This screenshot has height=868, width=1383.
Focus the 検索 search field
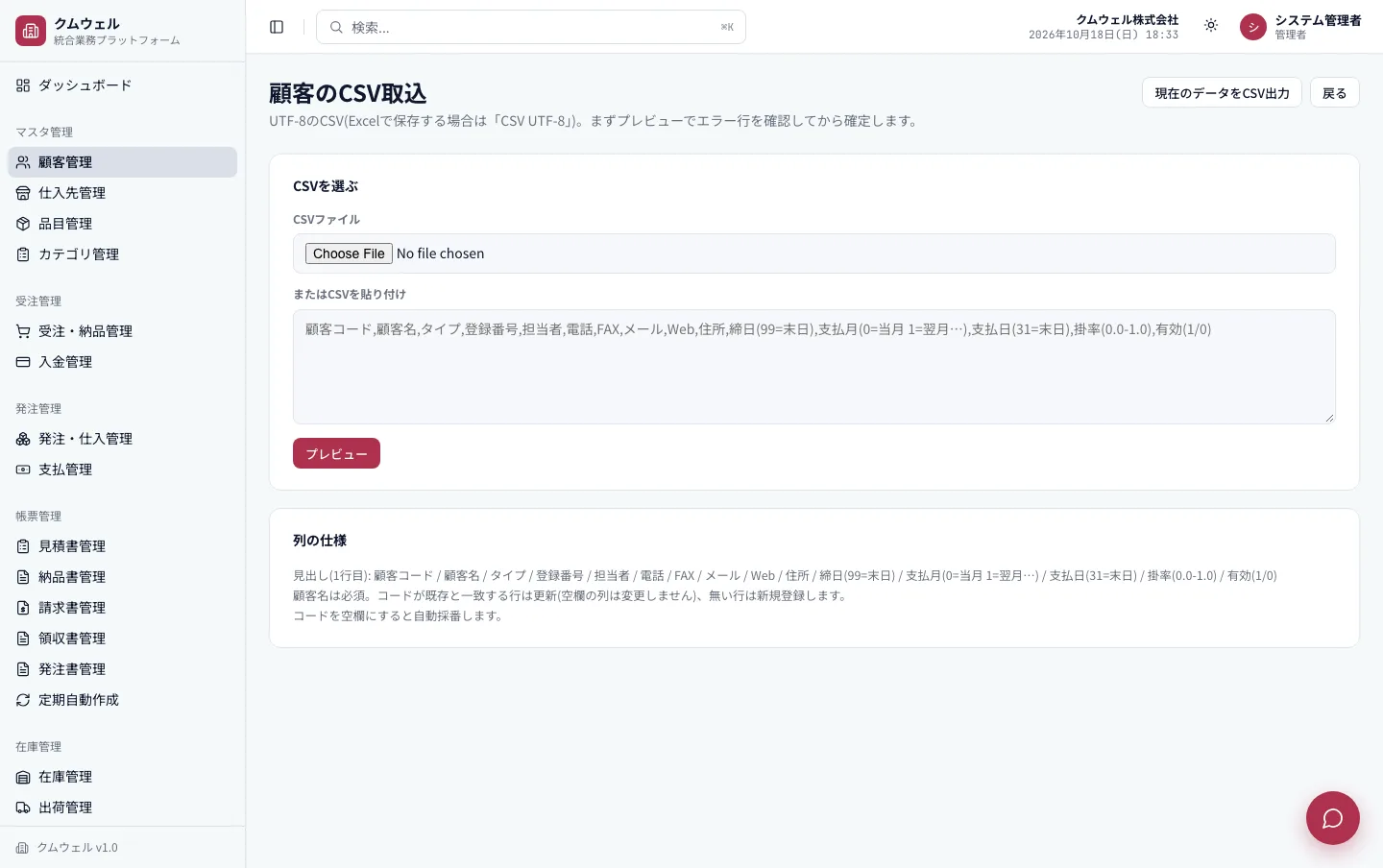click(531, 27)
